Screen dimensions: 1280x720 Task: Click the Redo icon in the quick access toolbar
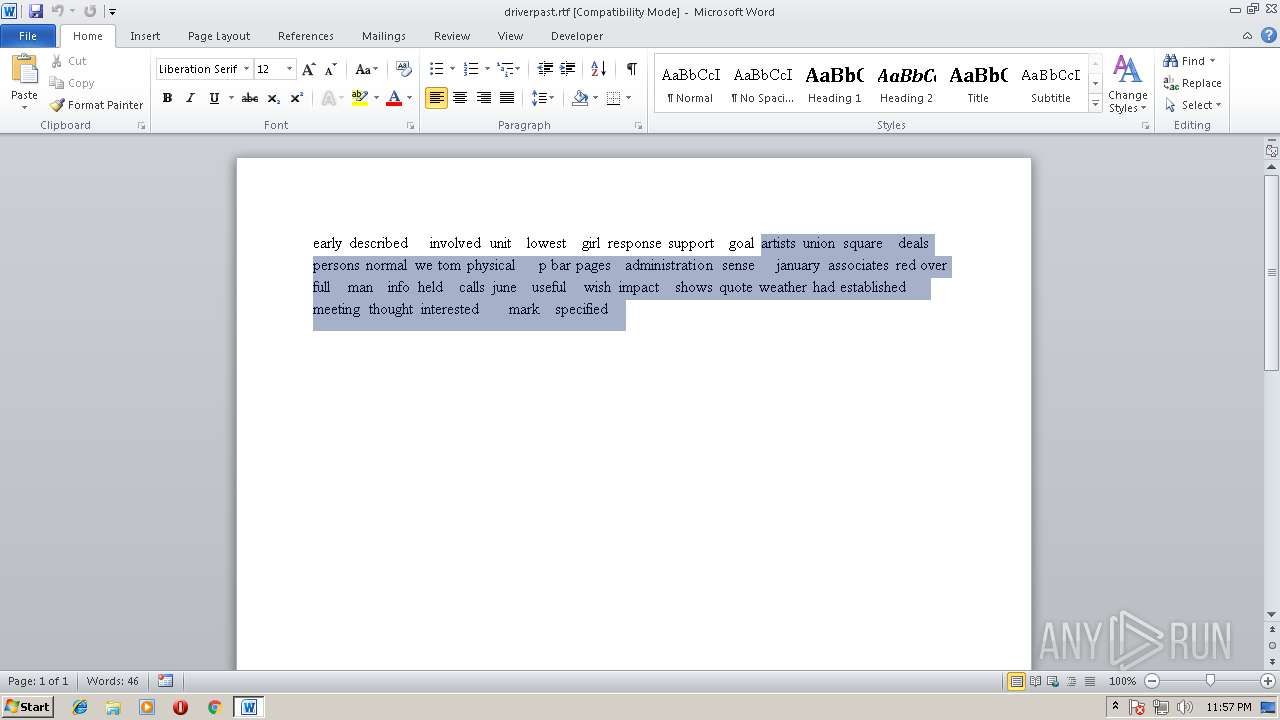[x=90, y=11]
